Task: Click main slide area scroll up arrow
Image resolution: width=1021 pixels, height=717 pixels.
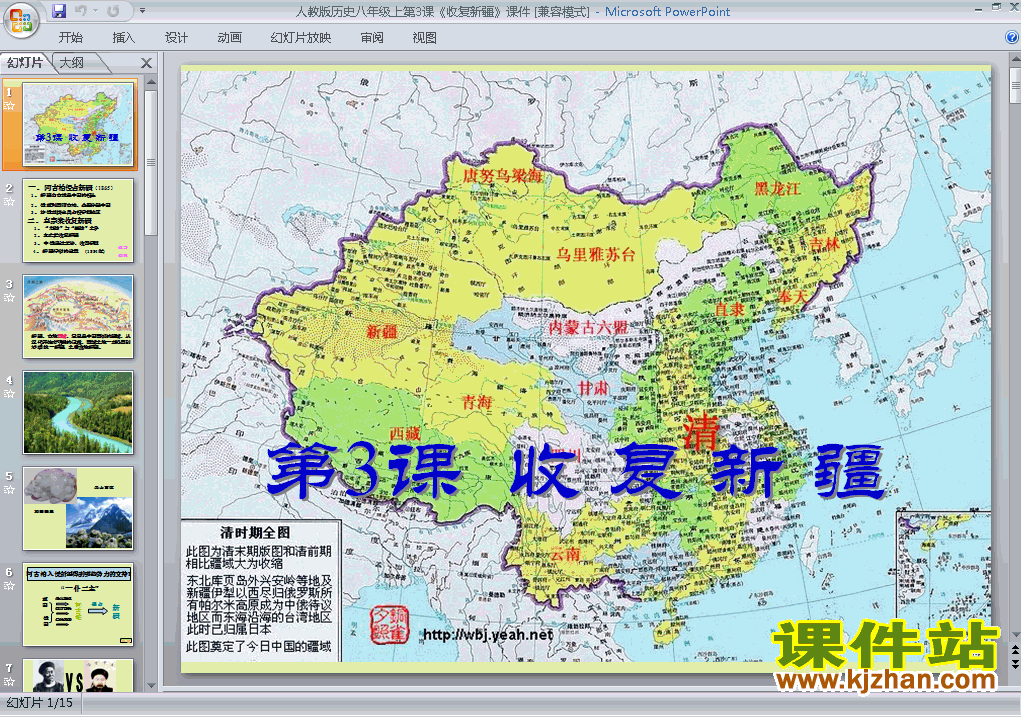Action: pyautogui.click(x=1015, y=60)
